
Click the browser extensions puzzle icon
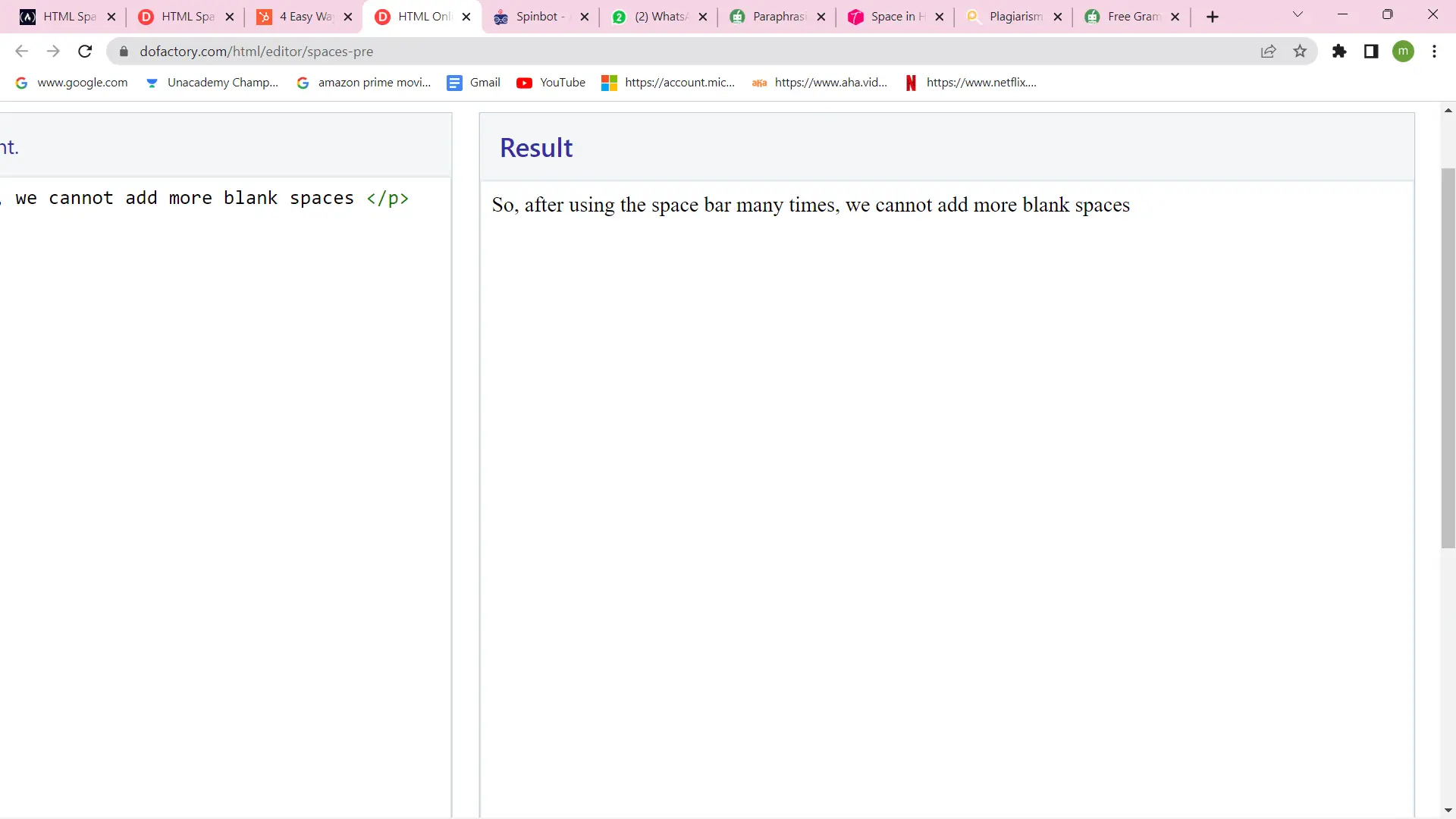tap(1339, 51)
